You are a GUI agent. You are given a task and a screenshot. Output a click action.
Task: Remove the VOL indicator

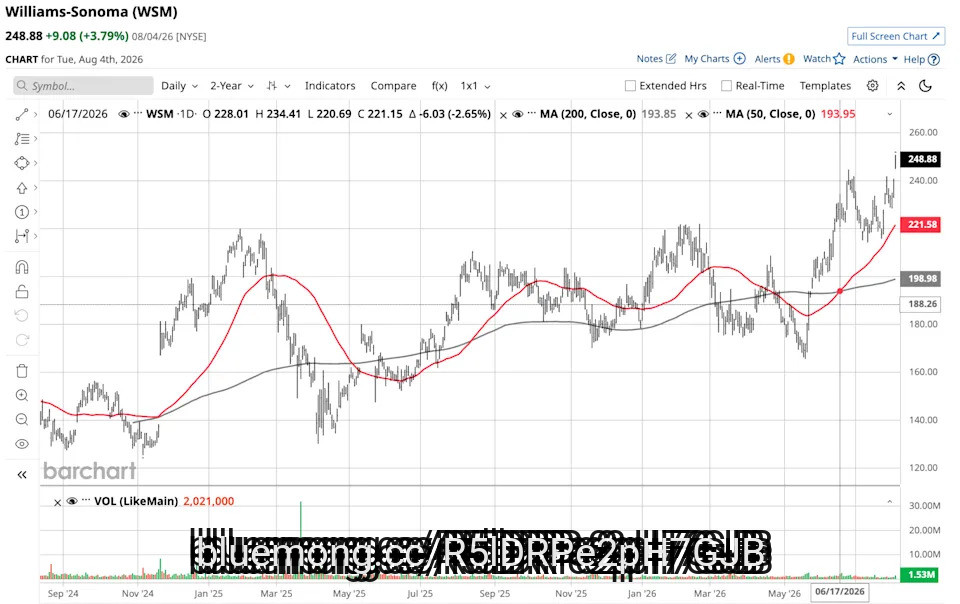click(x=58, y=502)
